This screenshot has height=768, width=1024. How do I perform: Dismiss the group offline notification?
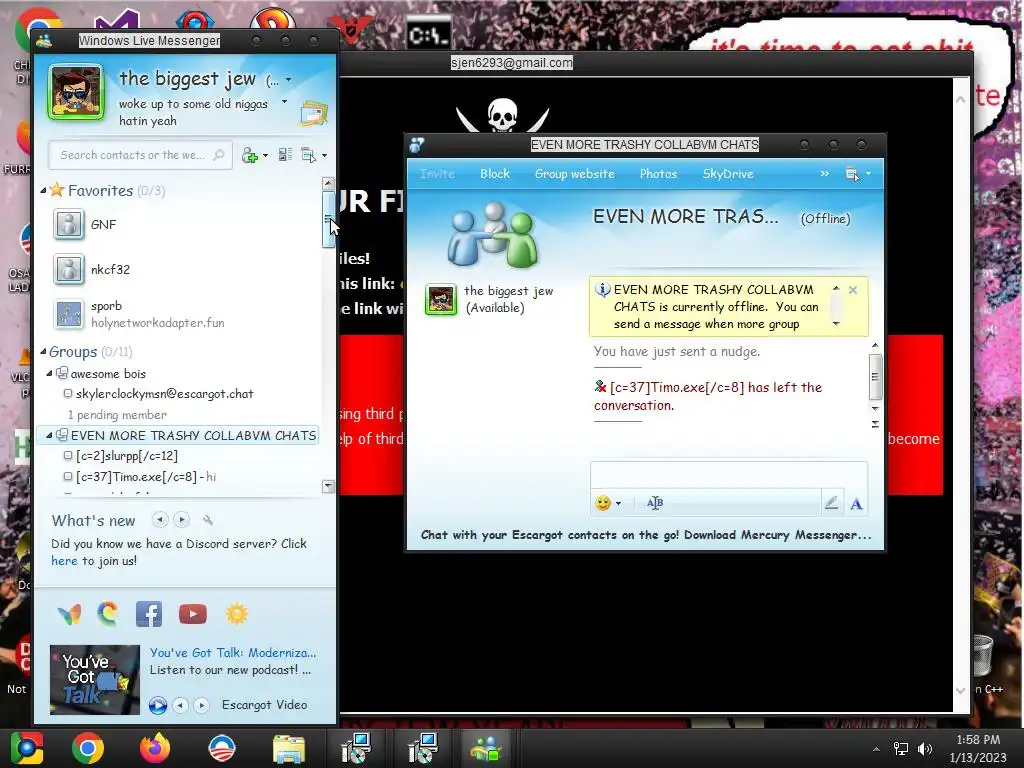coord(853,290)
